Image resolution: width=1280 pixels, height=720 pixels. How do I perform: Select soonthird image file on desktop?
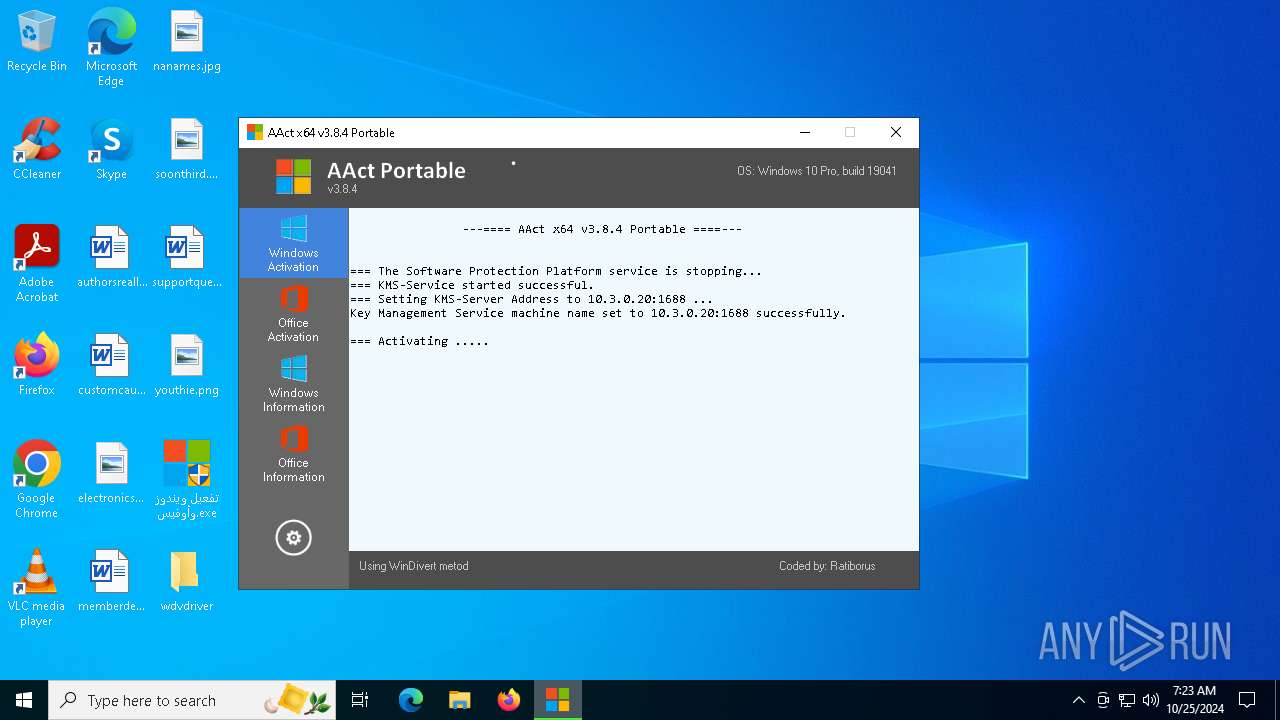pyautogui.click(x=187, y=150)
